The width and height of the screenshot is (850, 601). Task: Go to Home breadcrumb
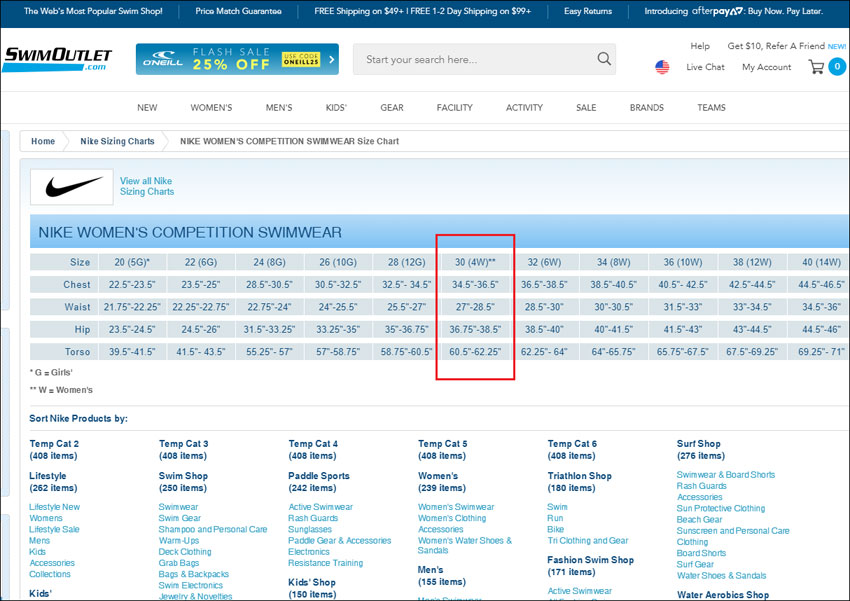tap(43, 141)
